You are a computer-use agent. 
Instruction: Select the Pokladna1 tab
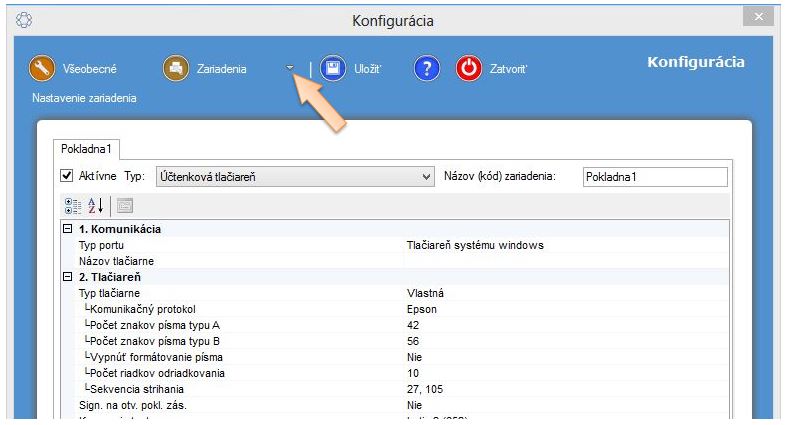(x=87, y=149)
